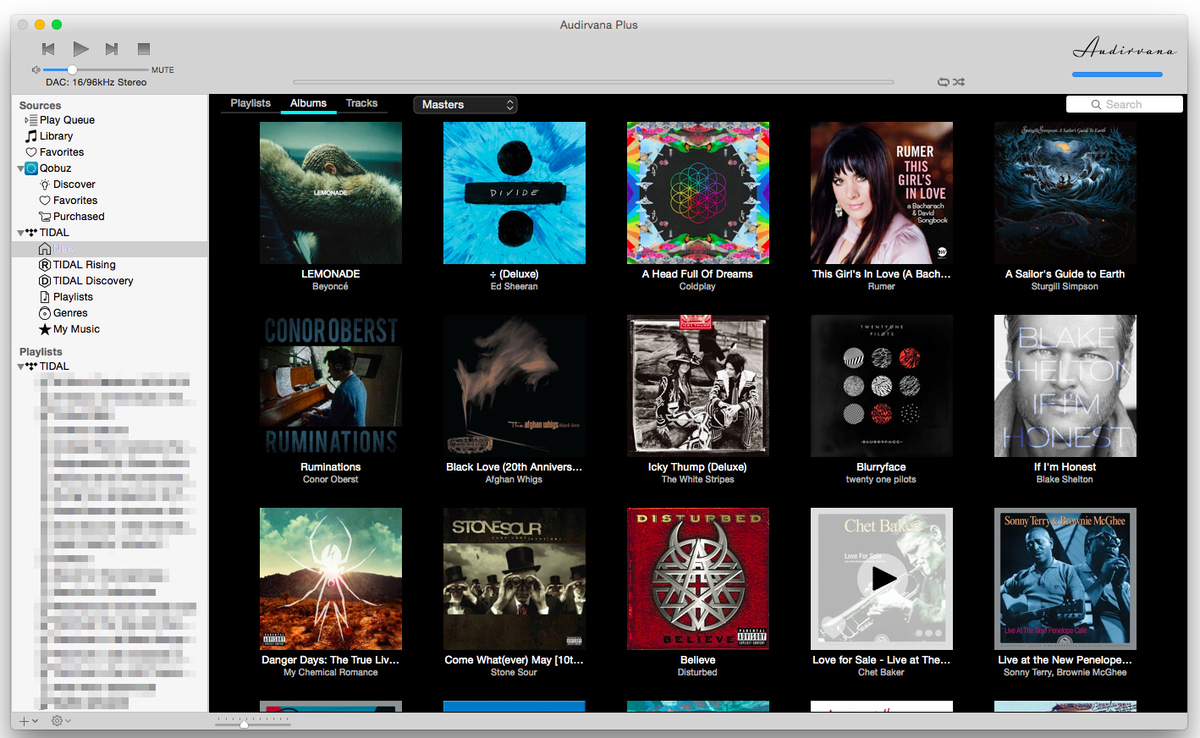Image resolution: width=1200 pixels, height=738 pixels.
Task: Open Danger Days album cover
Action: pyautogui.click(x=331, y=579)
